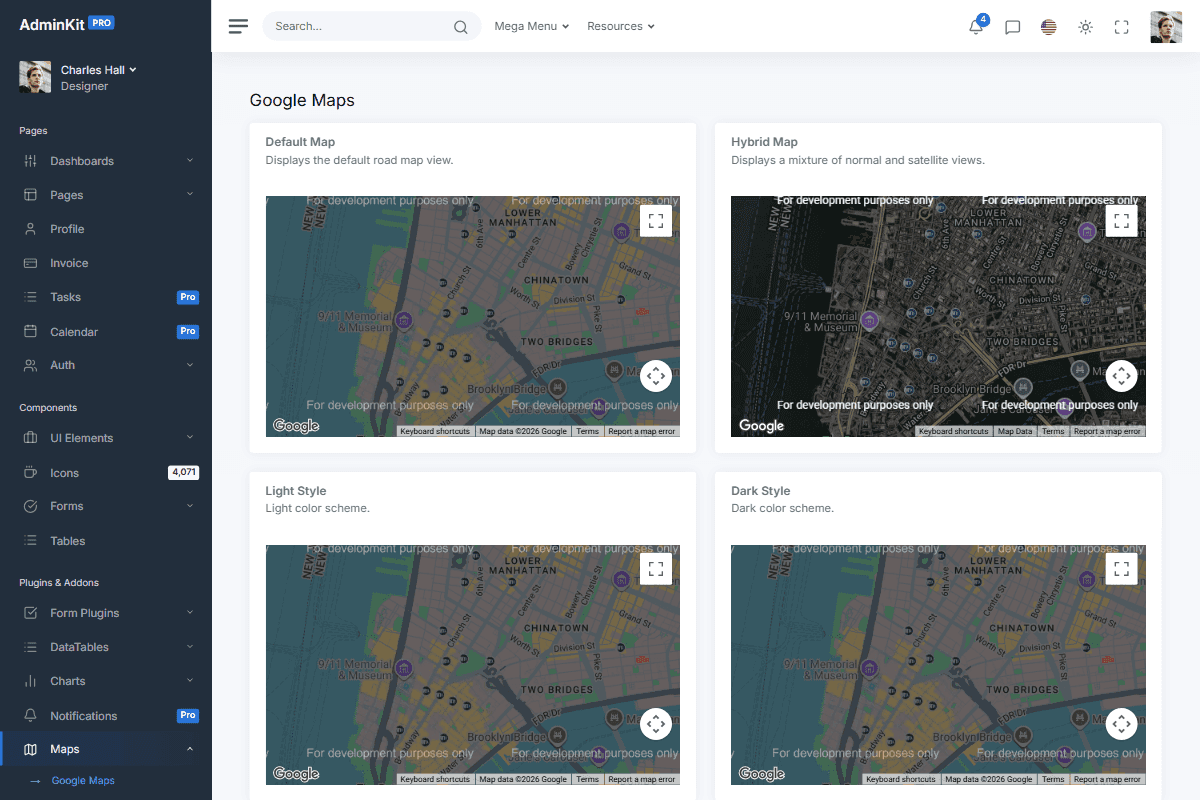The width and height of the screenshot is (1200, 800).
Task: Click 9/11 Memorial marker on Default Map
Action: [x=404, y=320]
